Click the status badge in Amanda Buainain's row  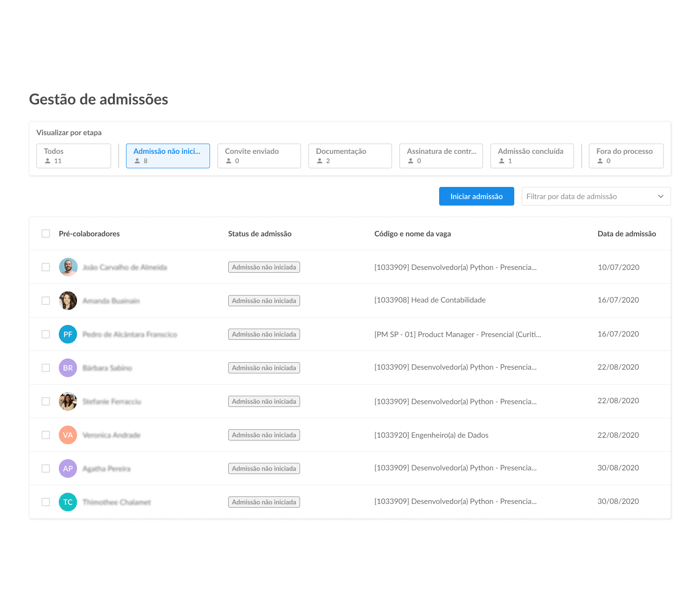(264, 301)
